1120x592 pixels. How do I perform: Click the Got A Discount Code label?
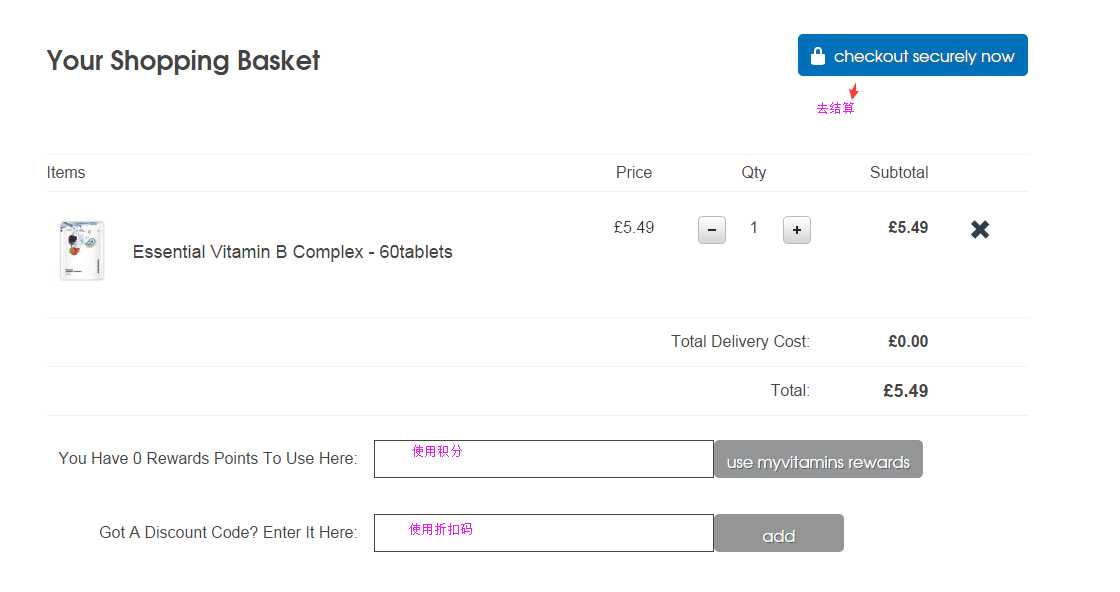point(228,533)
